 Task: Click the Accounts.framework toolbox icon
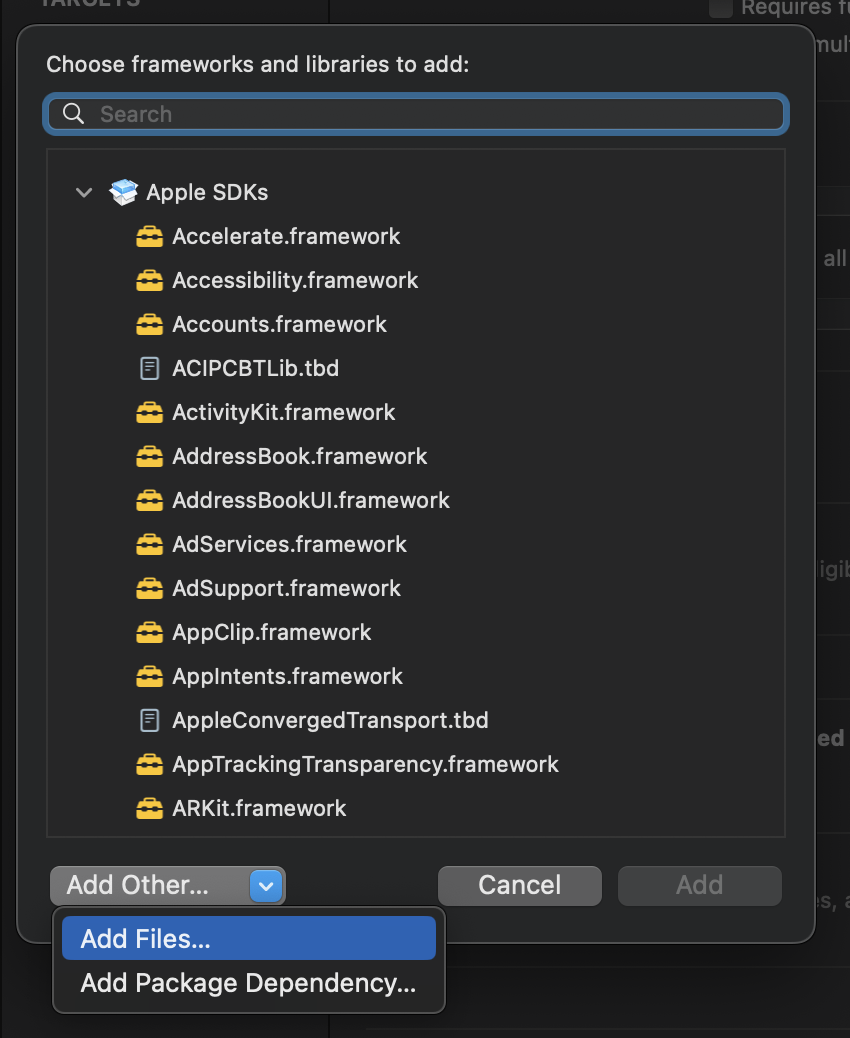click(150, 324)
